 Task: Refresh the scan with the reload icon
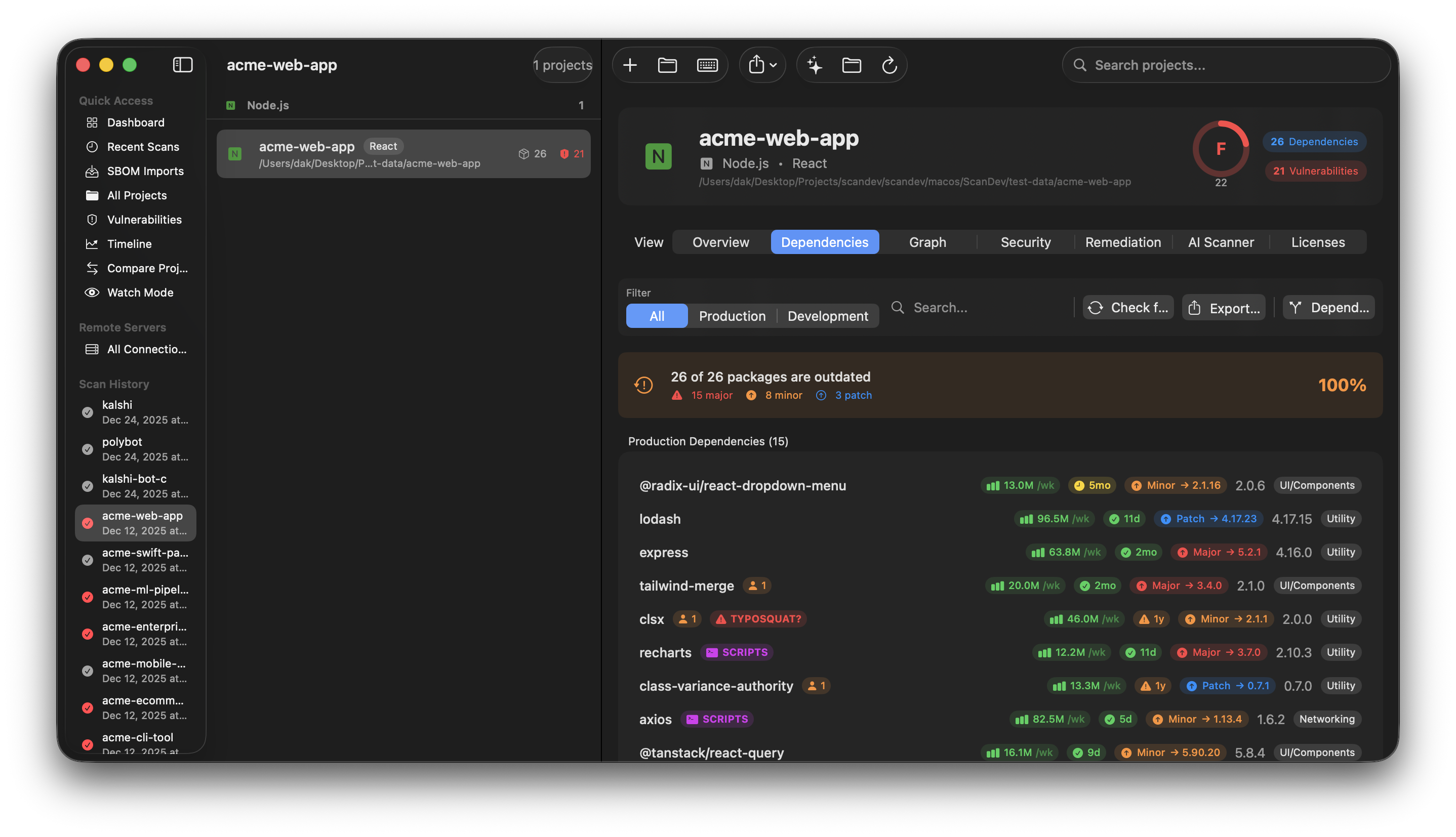pyautogui.click(x=889, y=65)
